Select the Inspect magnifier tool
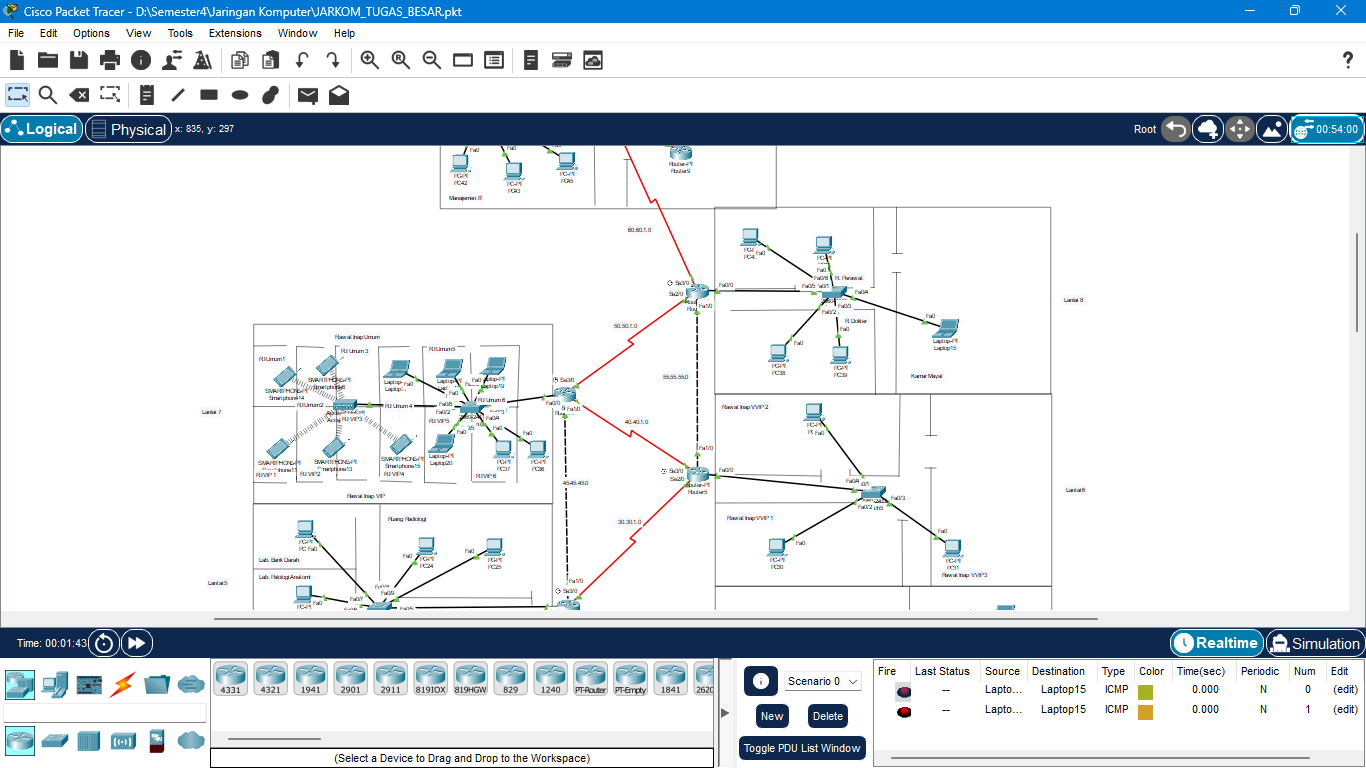1366x768 pixels. point(47,95)
